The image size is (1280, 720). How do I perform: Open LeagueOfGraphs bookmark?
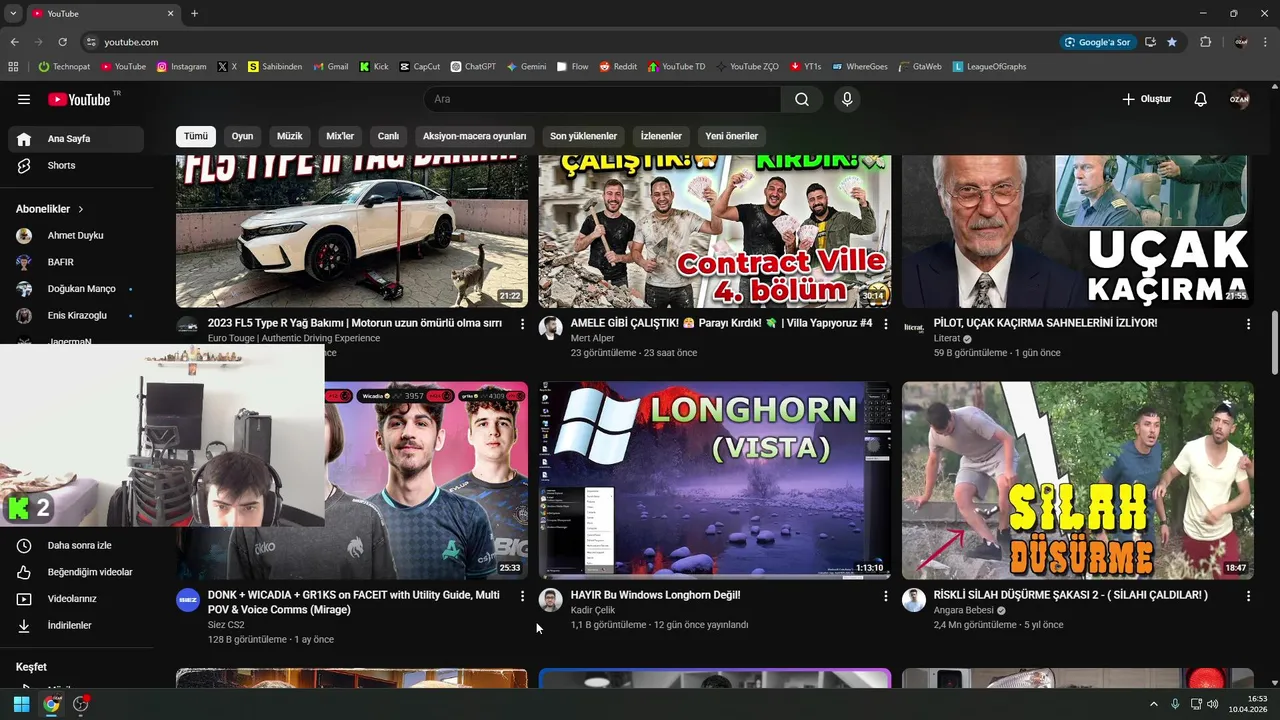pyautogui.click(x=989, y=67)
